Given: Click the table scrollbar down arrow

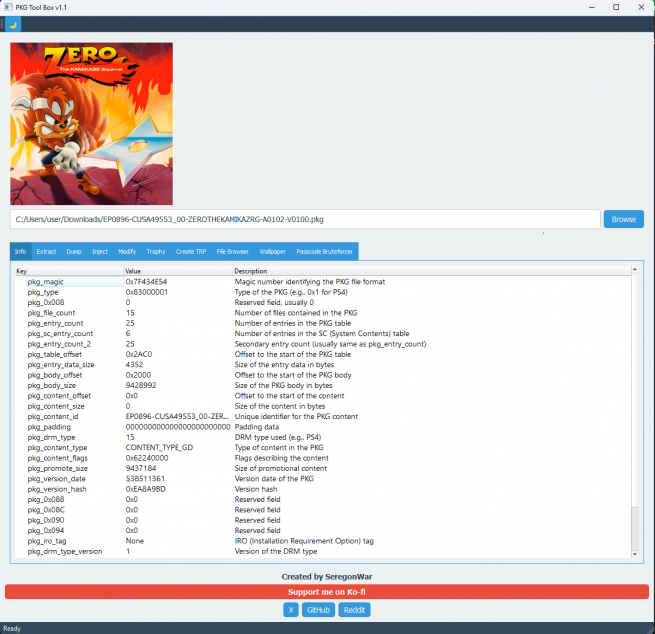Looking at the screenshot, I should pos(635,554).
